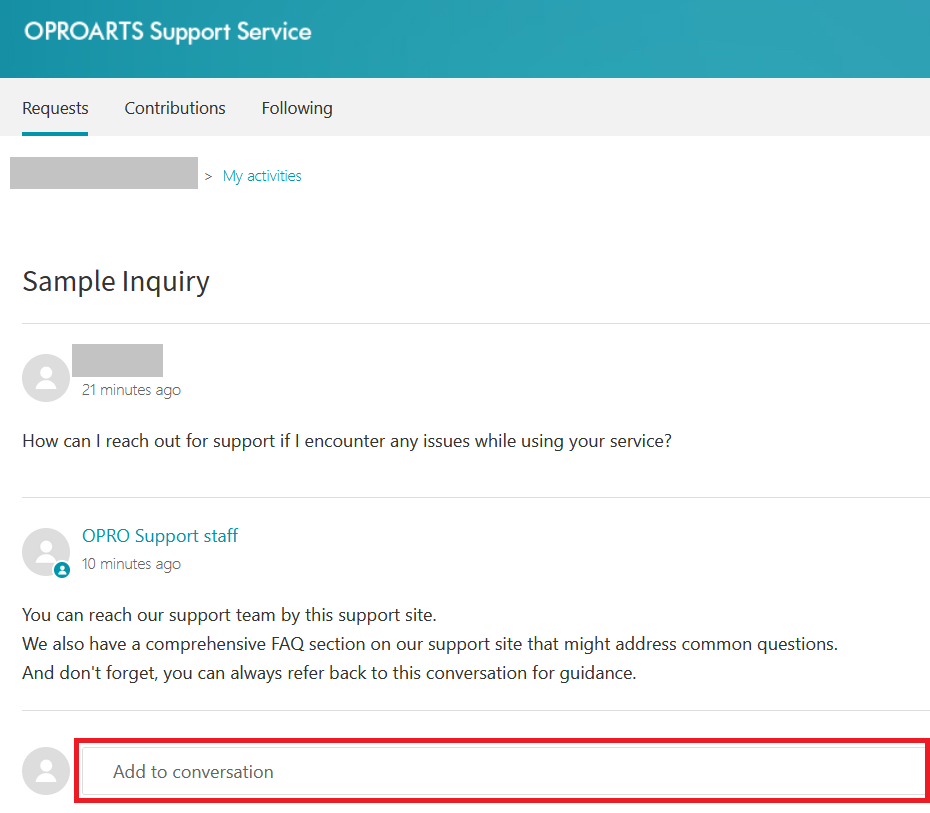
Task: Click the requester's question text
Action: click(x=346, y=441)
